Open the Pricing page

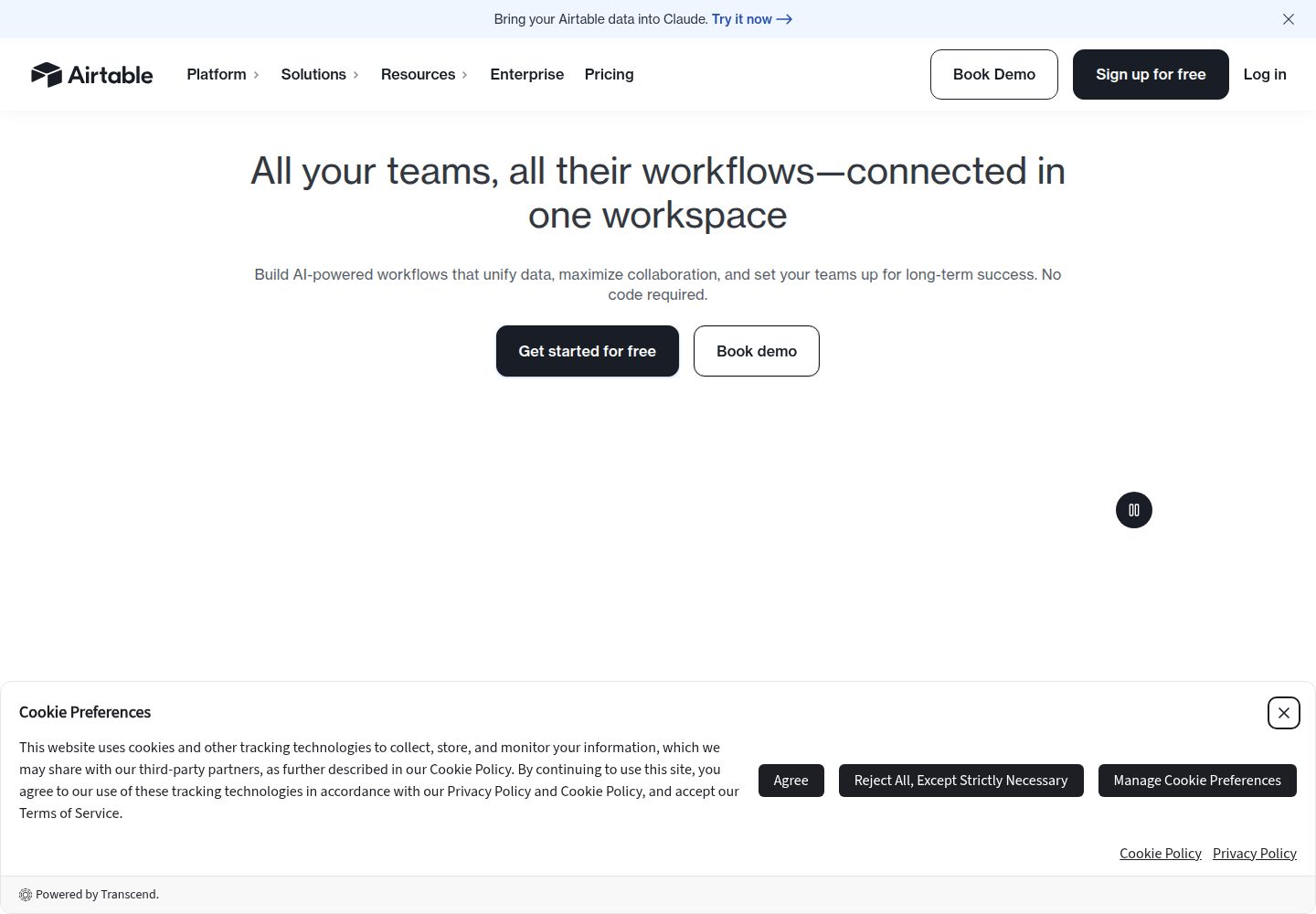coord(609,74)
